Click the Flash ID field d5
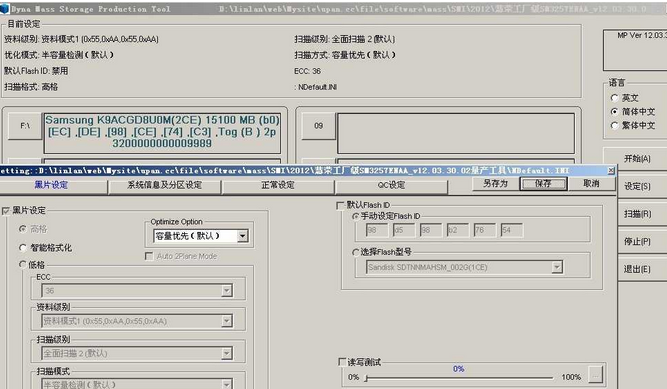Image resolution: width=667 pixels, height=389 pixels. click(x=404, y=230)
